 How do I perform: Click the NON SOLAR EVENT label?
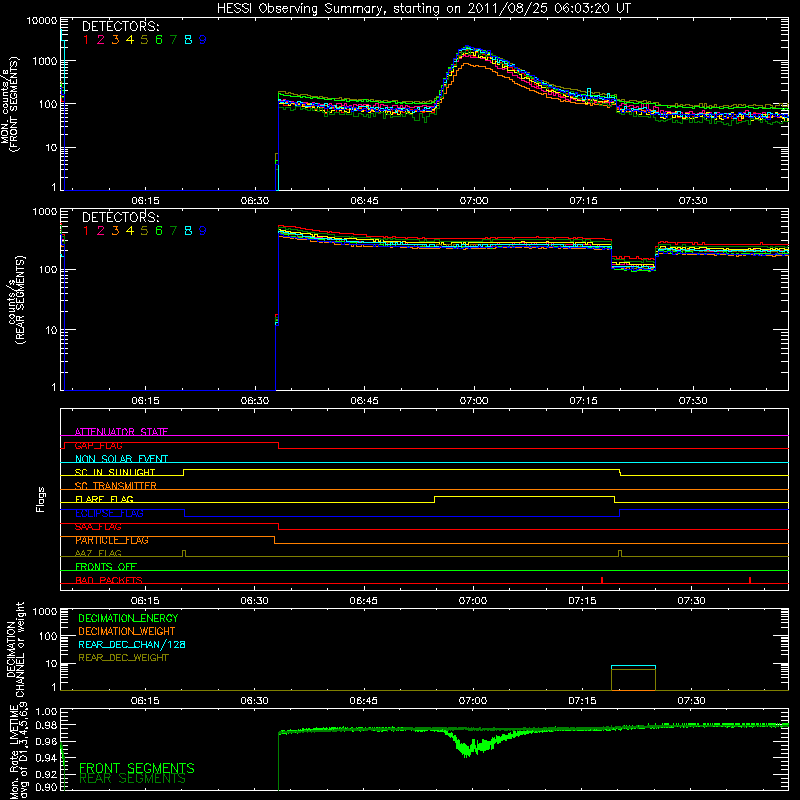(121, 459)
